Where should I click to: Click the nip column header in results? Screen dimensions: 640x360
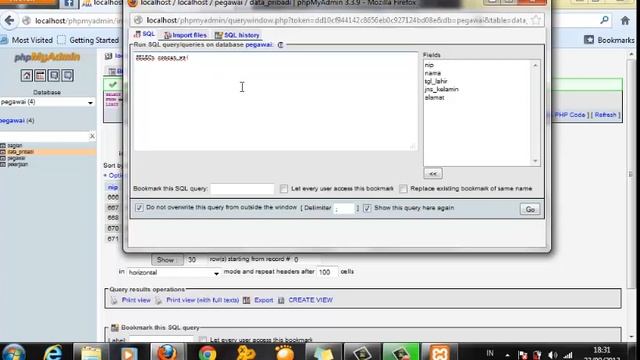pyautogui.click(x=113, y=187)
